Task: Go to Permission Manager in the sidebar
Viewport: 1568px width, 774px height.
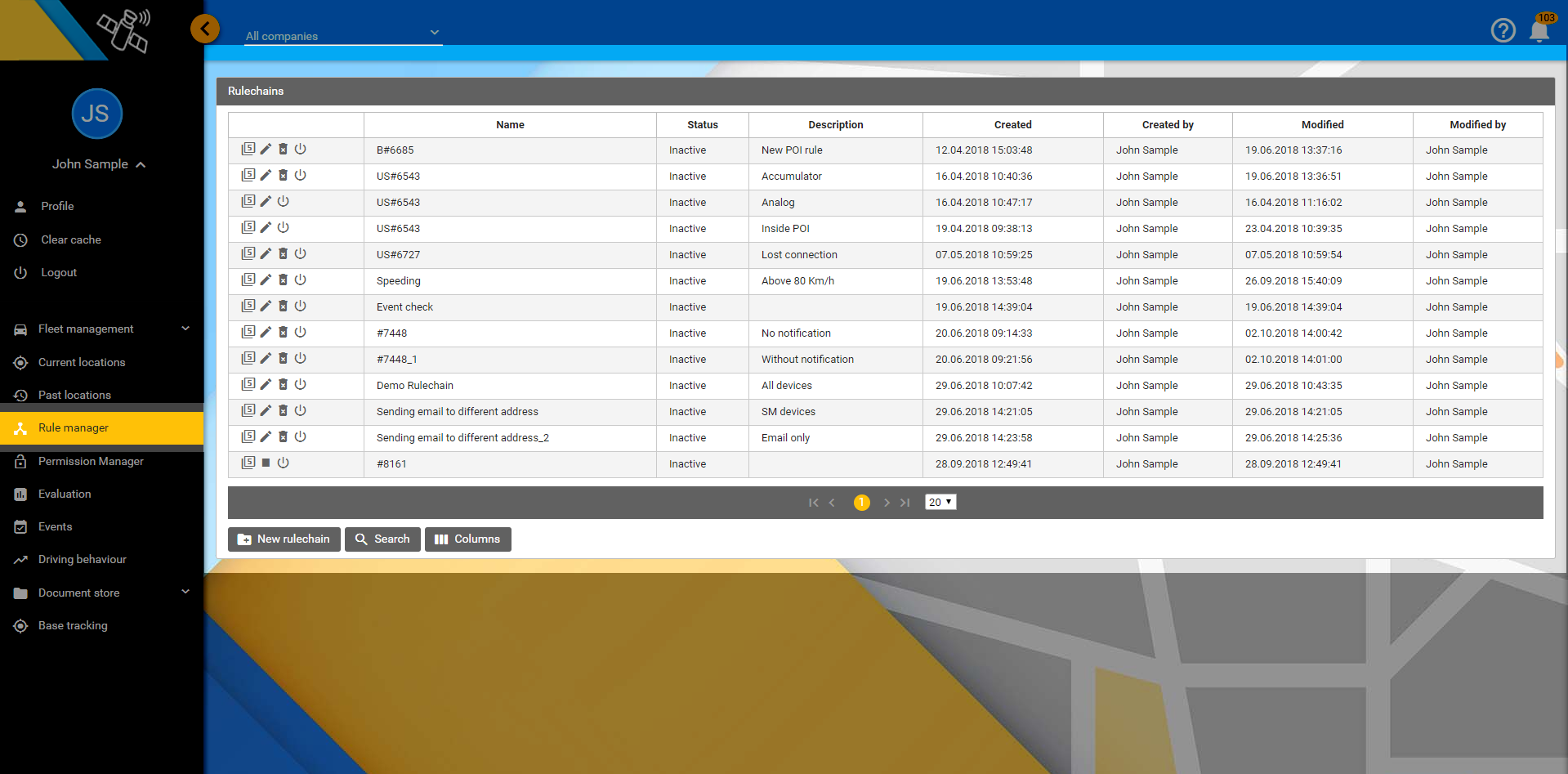Action: 91,461
